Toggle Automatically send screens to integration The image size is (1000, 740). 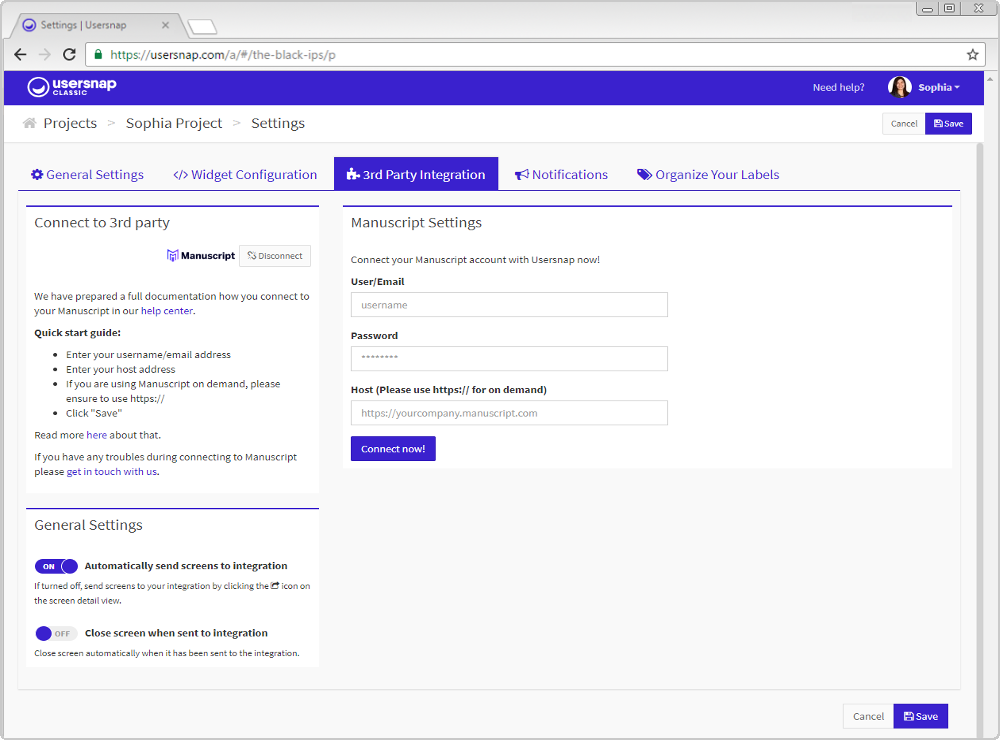pyautogui.click(x=56, y=566)
